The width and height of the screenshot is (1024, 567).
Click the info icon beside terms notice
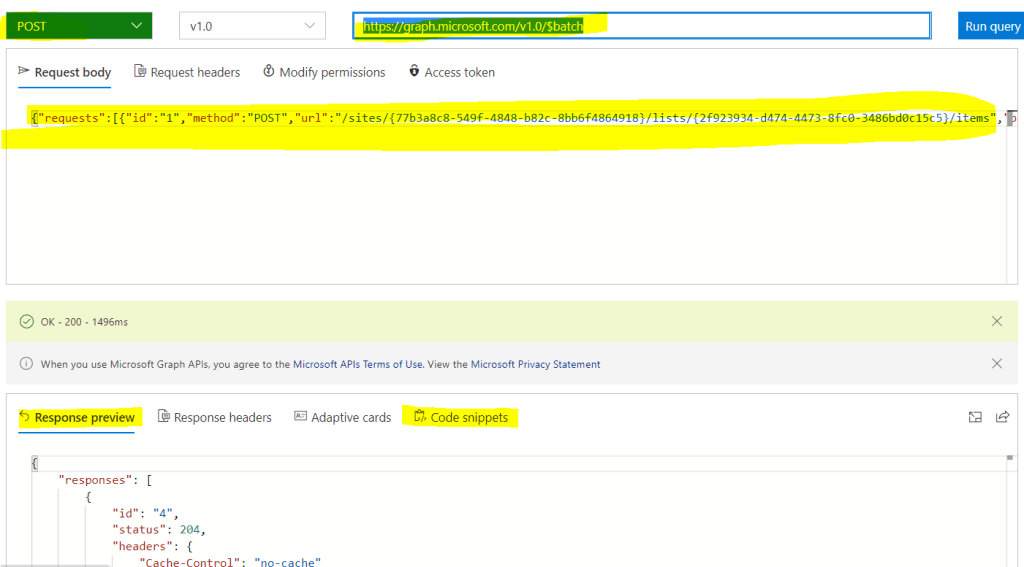[x=27, y=364]
